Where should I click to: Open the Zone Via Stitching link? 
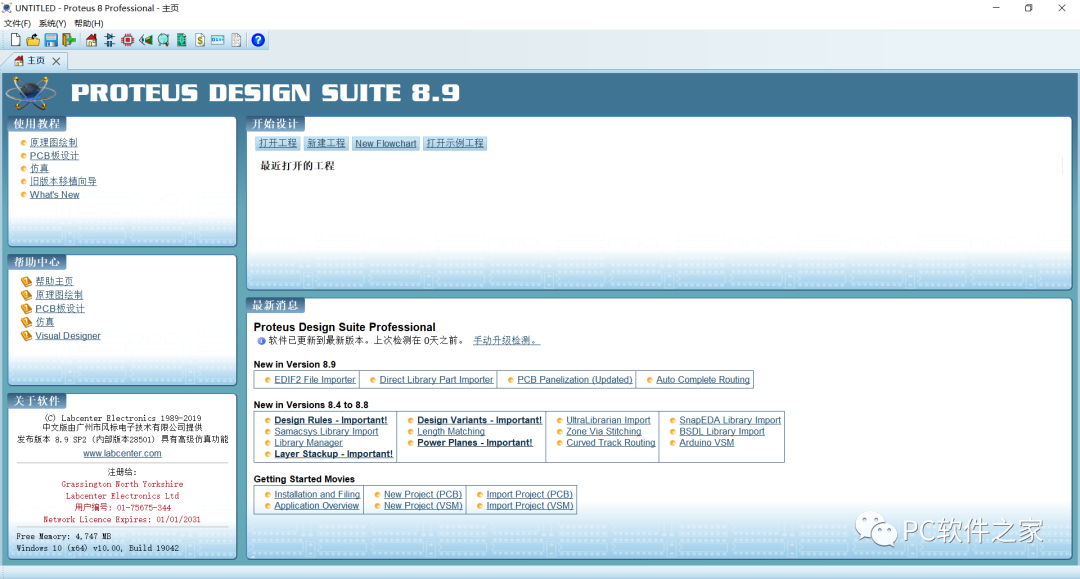[604, 432]
